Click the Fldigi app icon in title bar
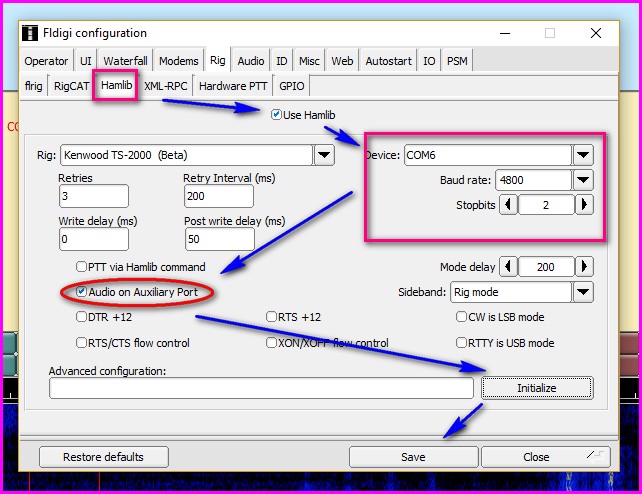Screen dimensions: 642x494 tap(27, 32)
